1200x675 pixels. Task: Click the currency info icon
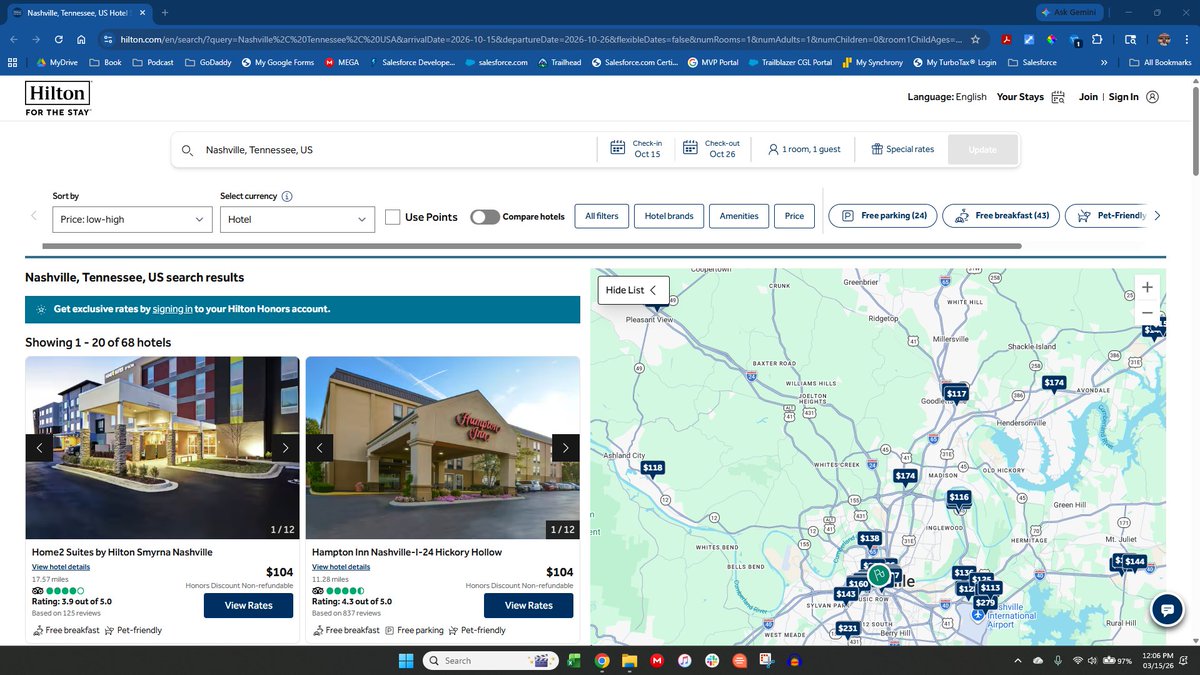coord(287,197)
